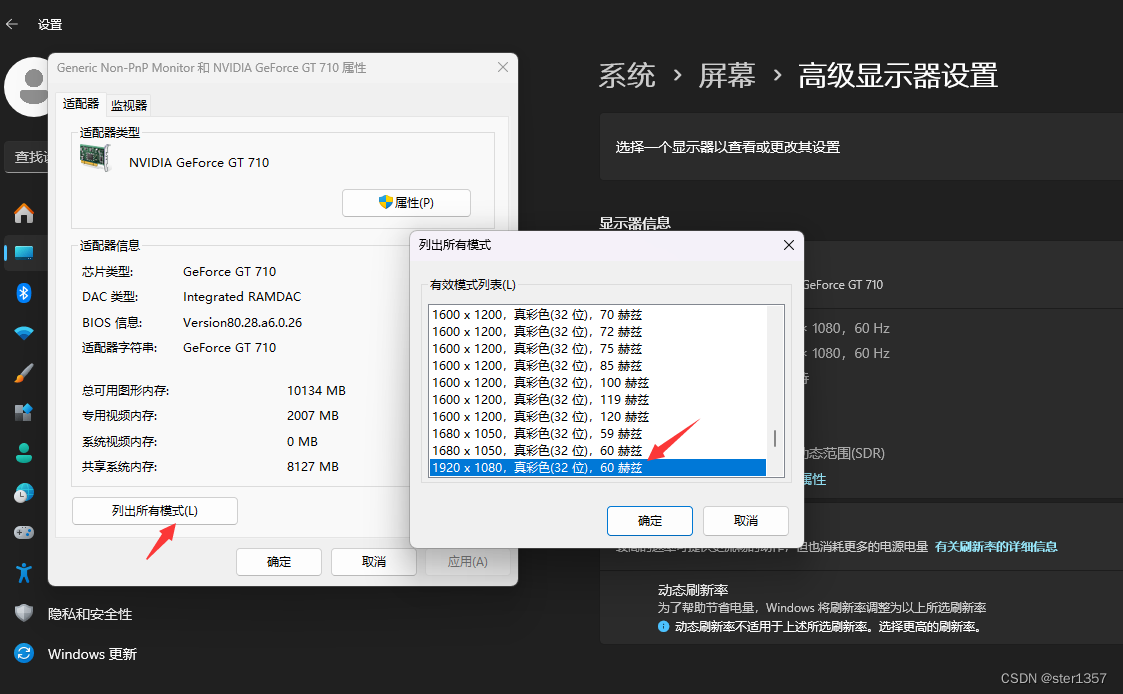Click the Privacy shield icon in sidebar
This screenshot has height=694, width=1123.
[x=24, y=613]
